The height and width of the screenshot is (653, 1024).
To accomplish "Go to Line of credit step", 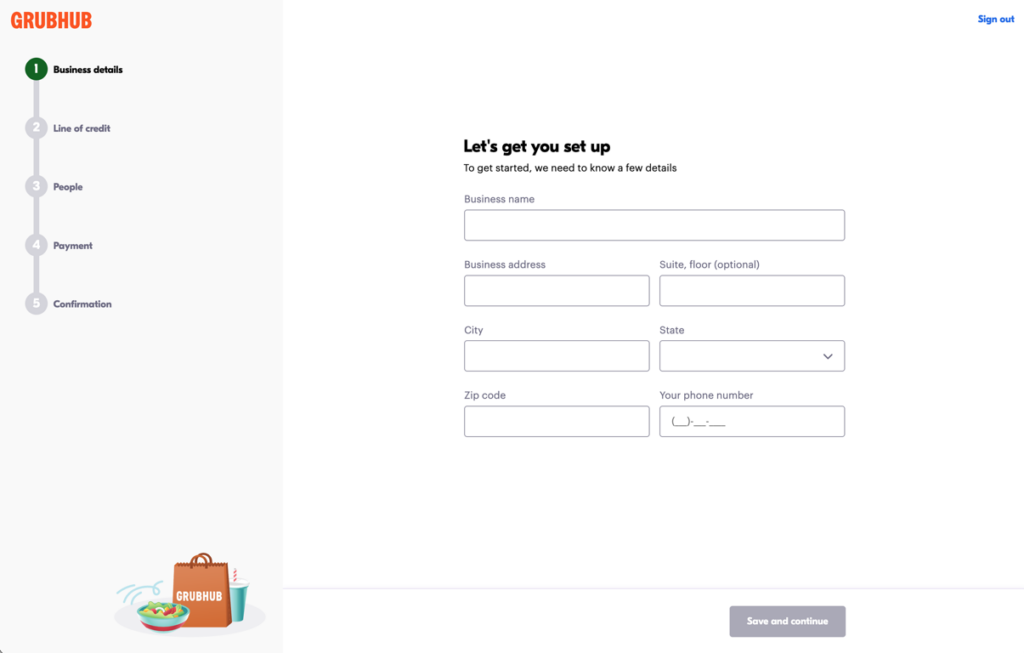I will coord(82,128).
